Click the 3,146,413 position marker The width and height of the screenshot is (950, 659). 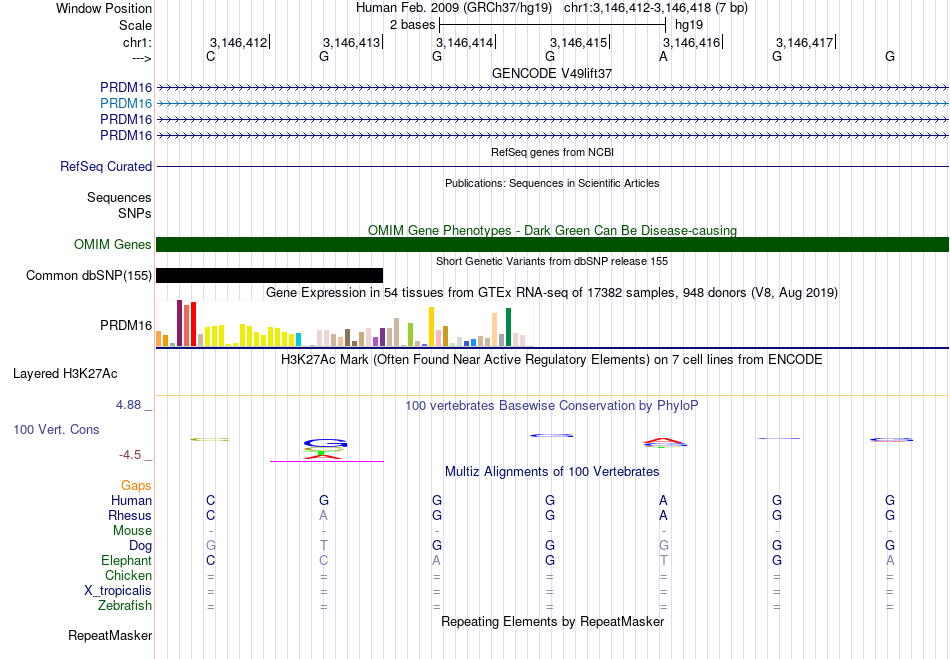351,43
